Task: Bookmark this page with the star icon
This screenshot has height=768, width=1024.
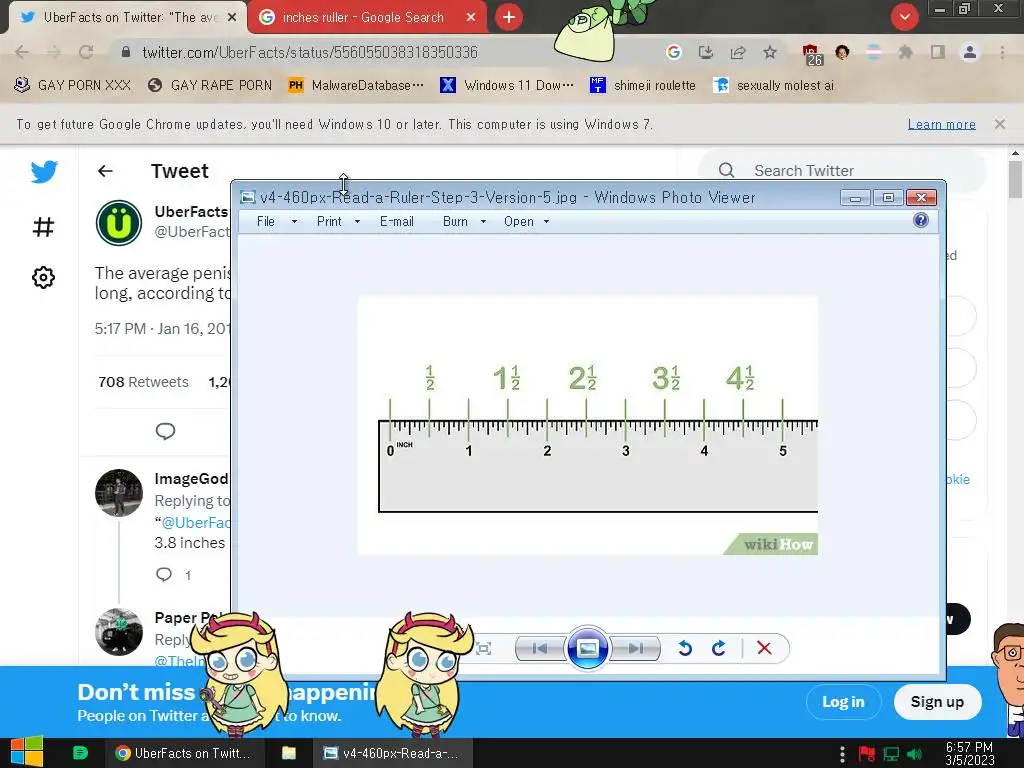Action: coord(770,52)
